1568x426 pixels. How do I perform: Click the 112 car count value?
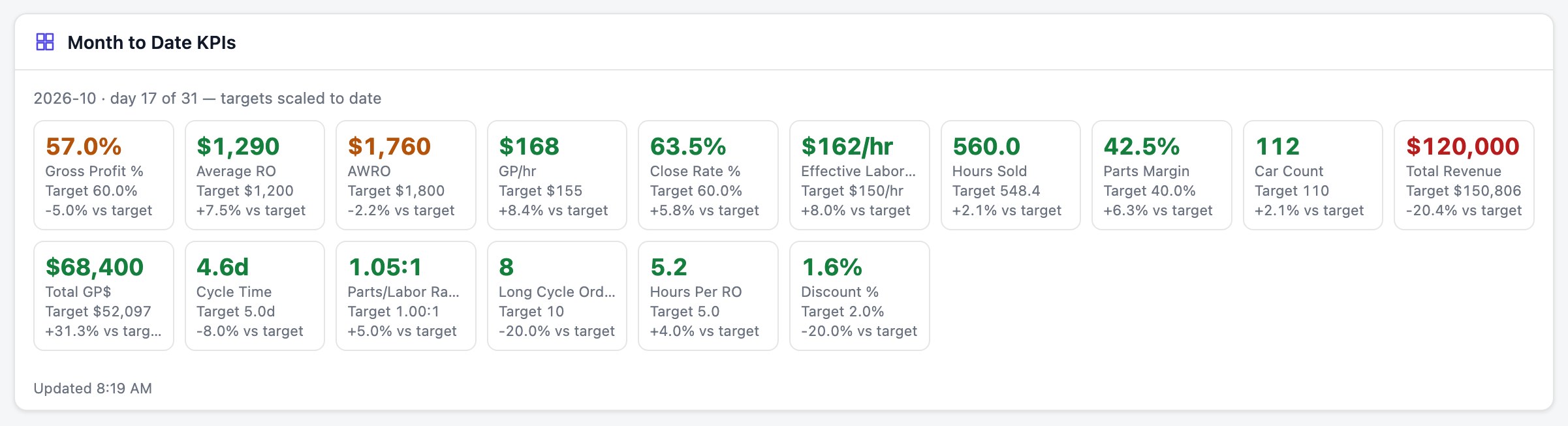pos(1278,146)
